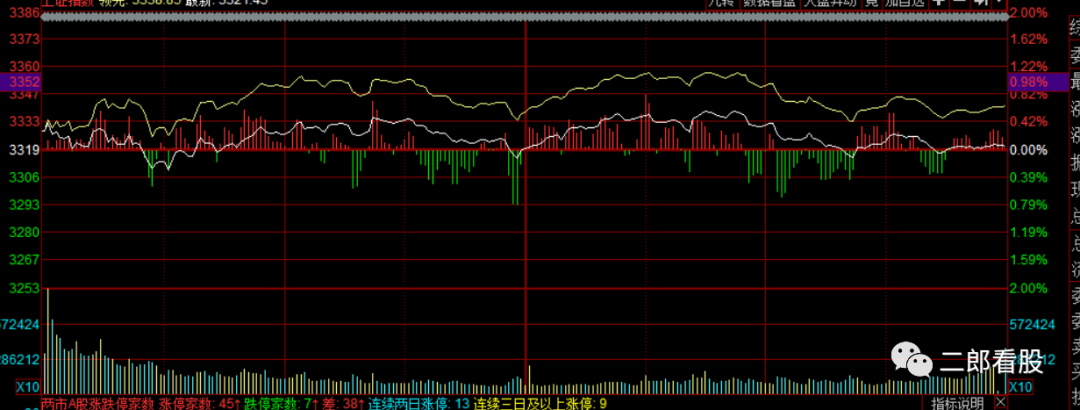
Task: Click the 大盘异动 toolbar button
Action: click(829, 3)
